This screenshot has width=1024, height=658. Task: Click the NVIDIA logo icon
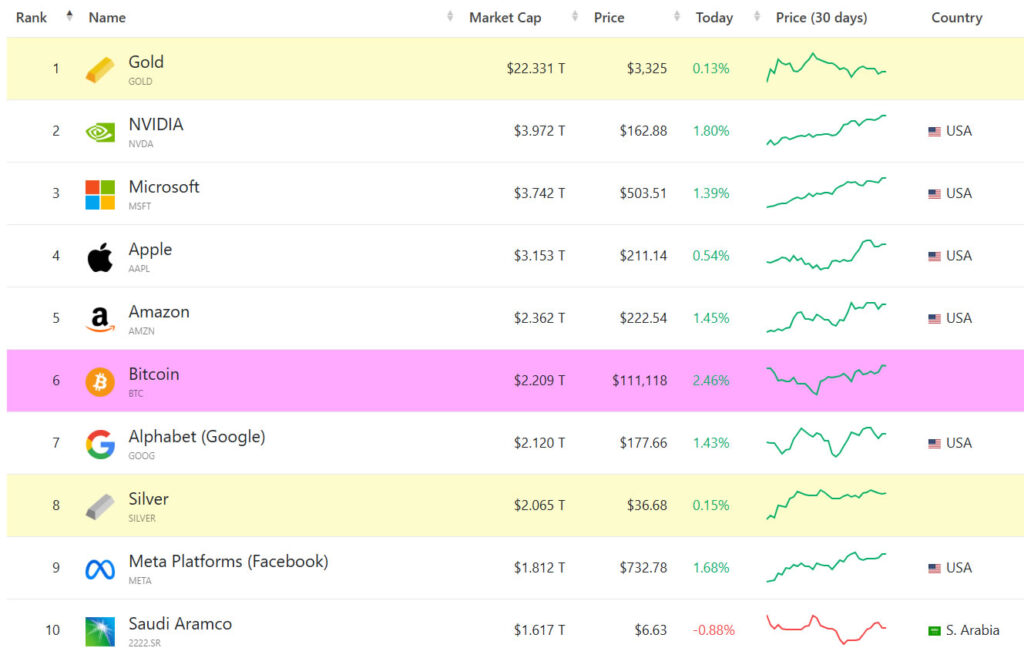100,131
